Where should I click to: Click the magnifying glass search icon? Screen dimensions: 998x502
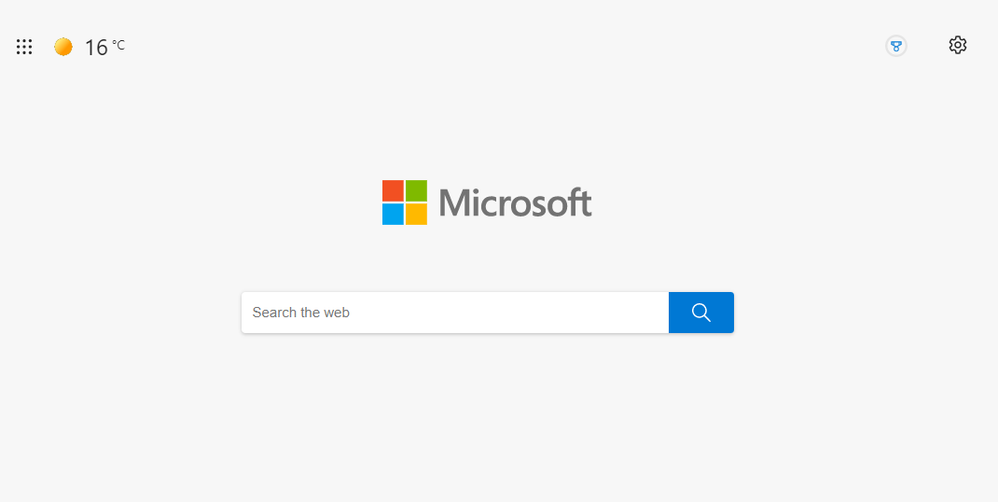[x=701, y=312]
